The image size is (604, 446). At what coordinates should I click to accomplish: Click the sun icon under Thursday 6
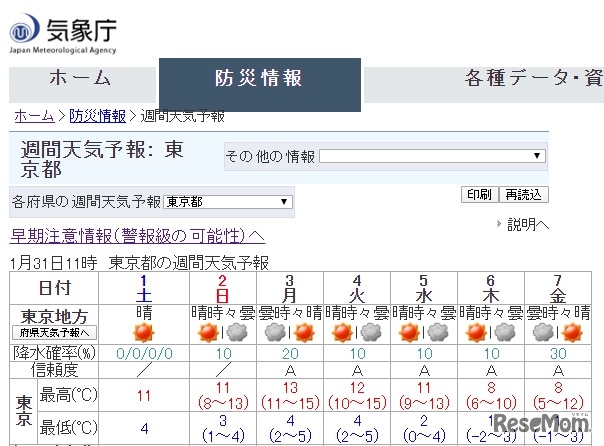pos(476,333)
